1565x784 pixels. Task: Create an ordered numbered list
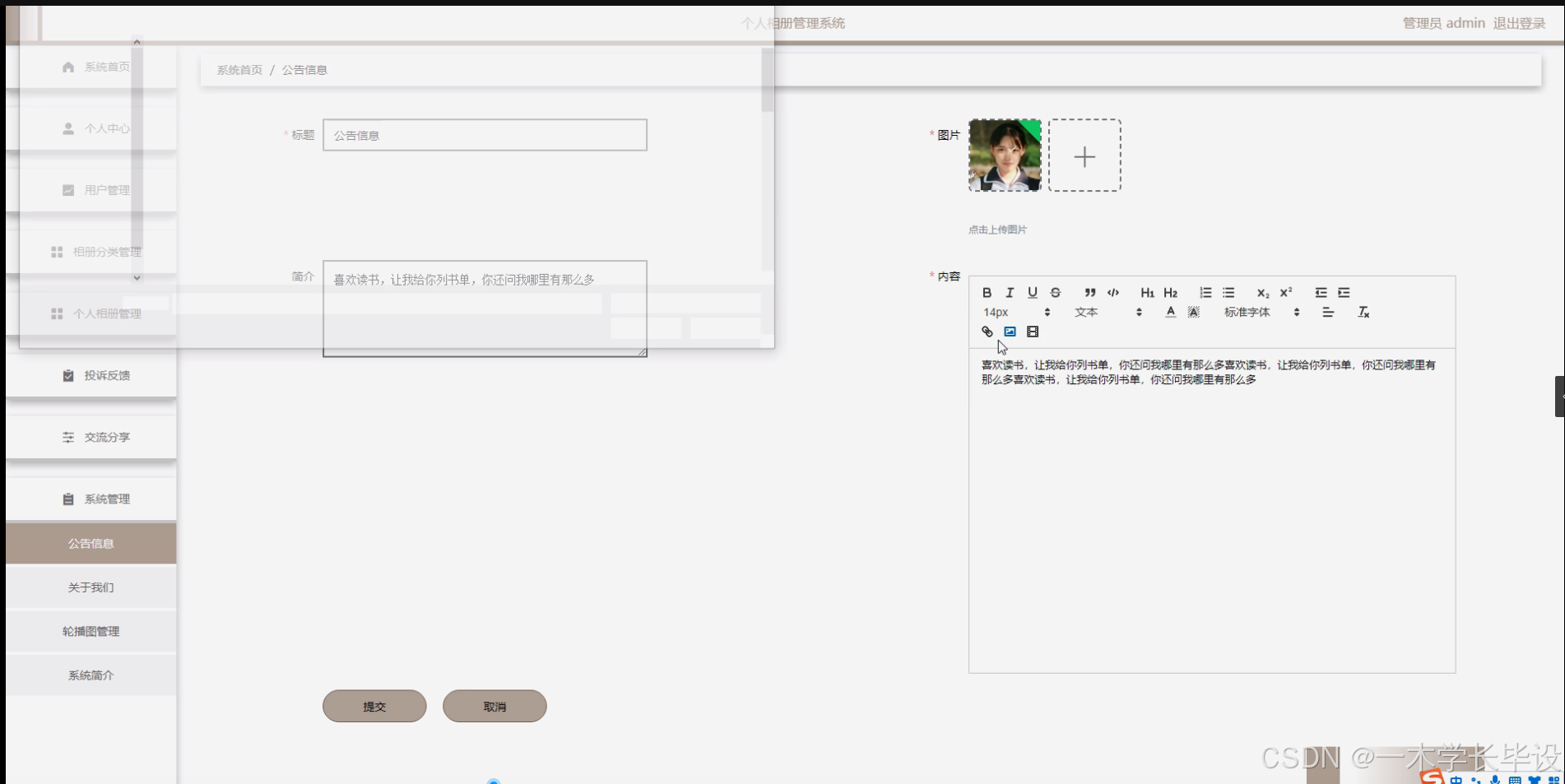[x=1205, y=293]
